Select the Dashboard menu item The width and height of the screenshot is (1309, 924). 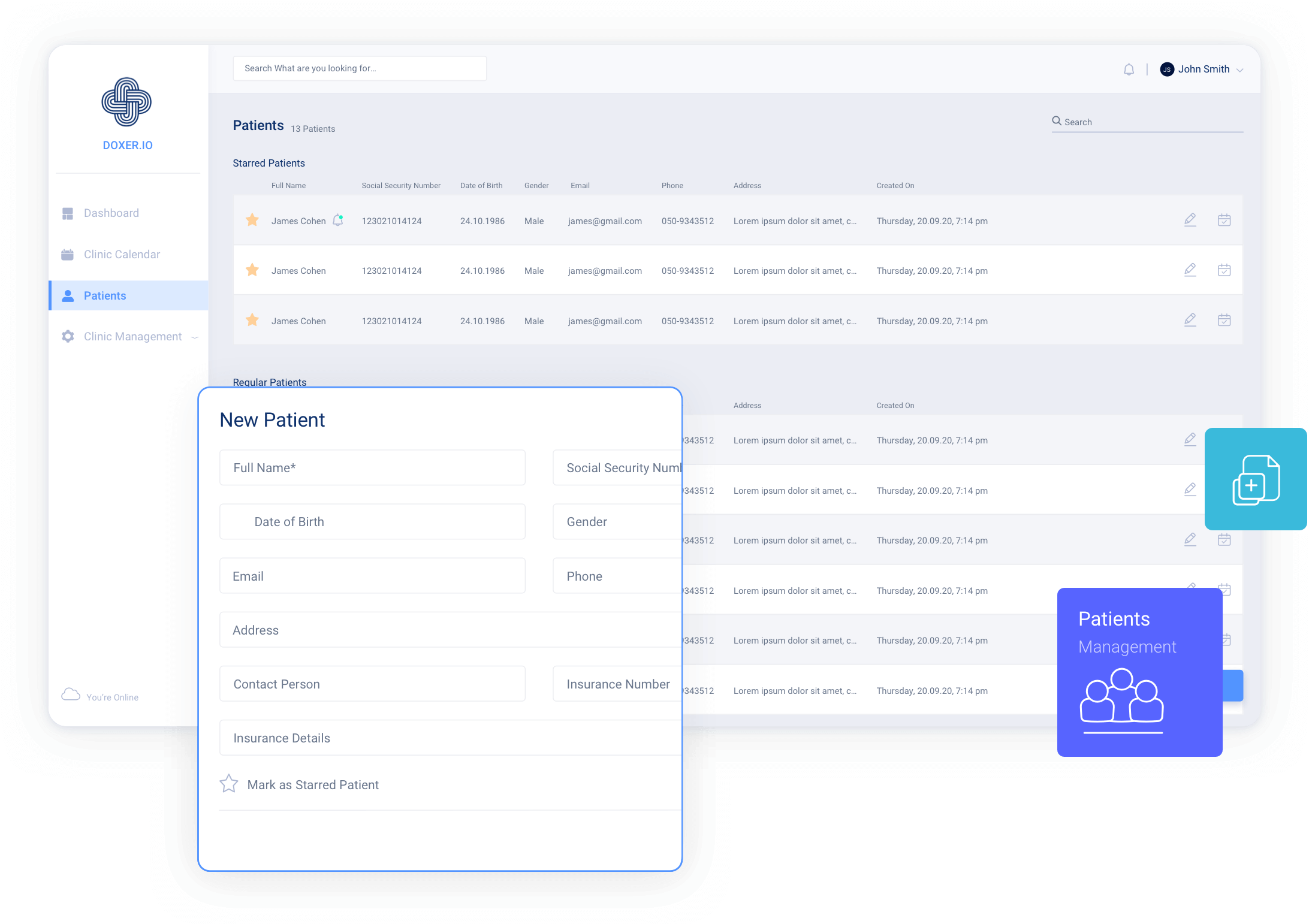(110, 213)
